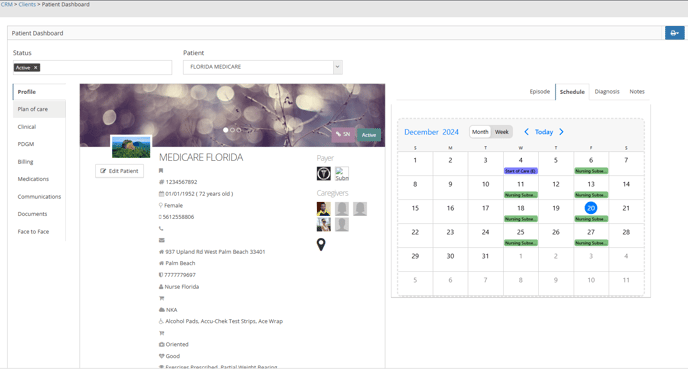The height and width of the screenshot is (369, 688).
Task: Select the first banner carousel dot
Action: 226,130
